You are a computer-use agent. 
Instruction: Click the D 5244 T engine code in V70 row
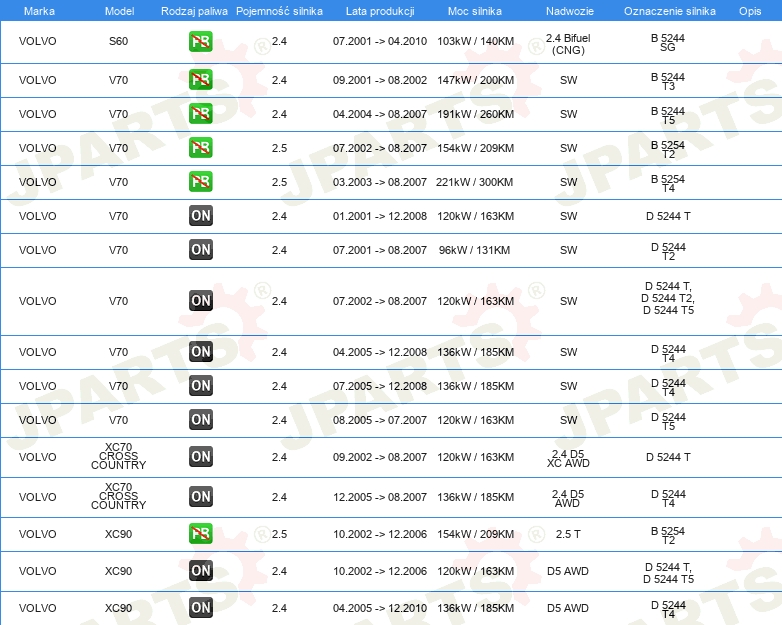(x=668, y=216)
